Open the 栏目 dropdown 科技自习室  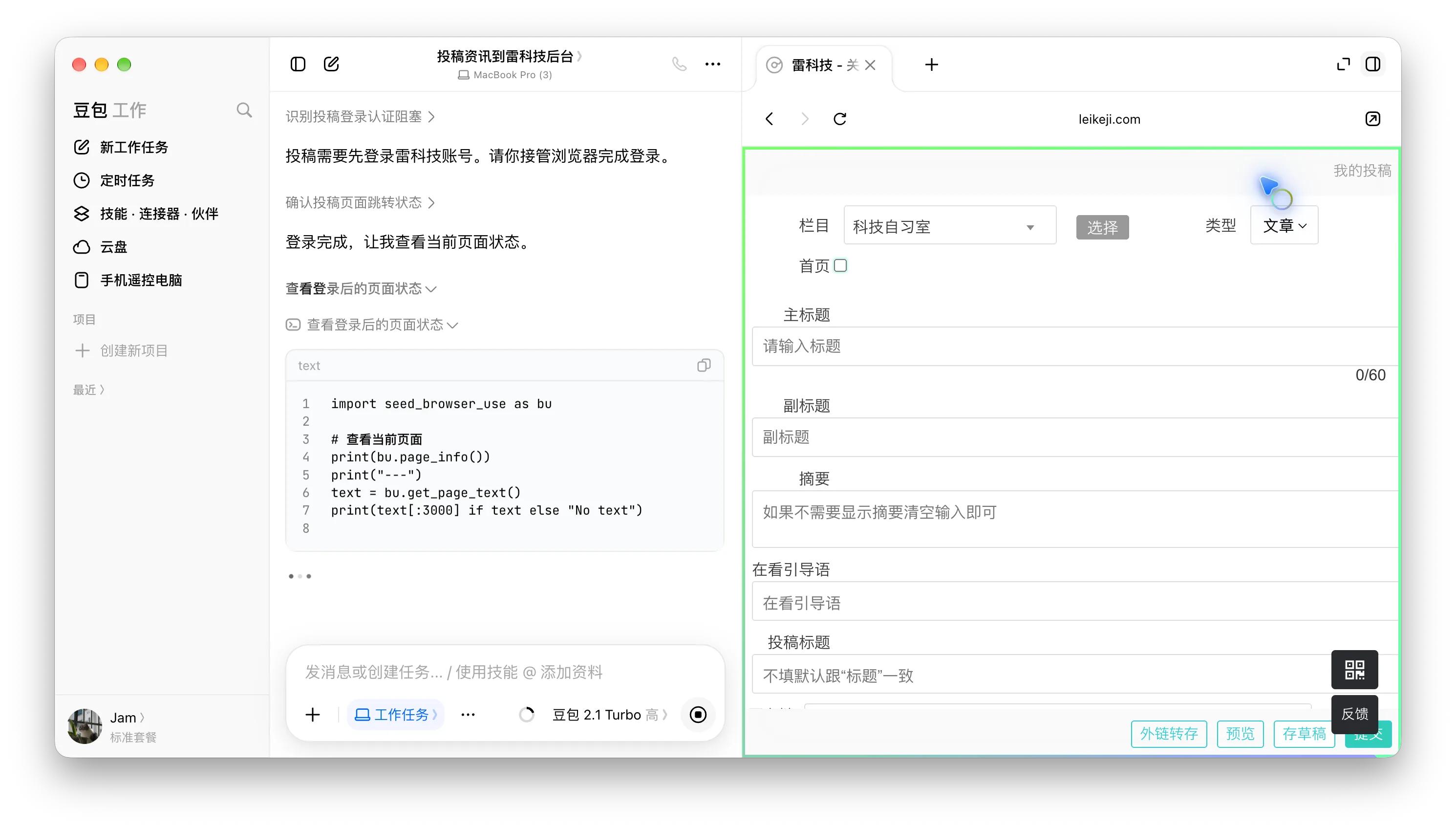pos(950,226)
